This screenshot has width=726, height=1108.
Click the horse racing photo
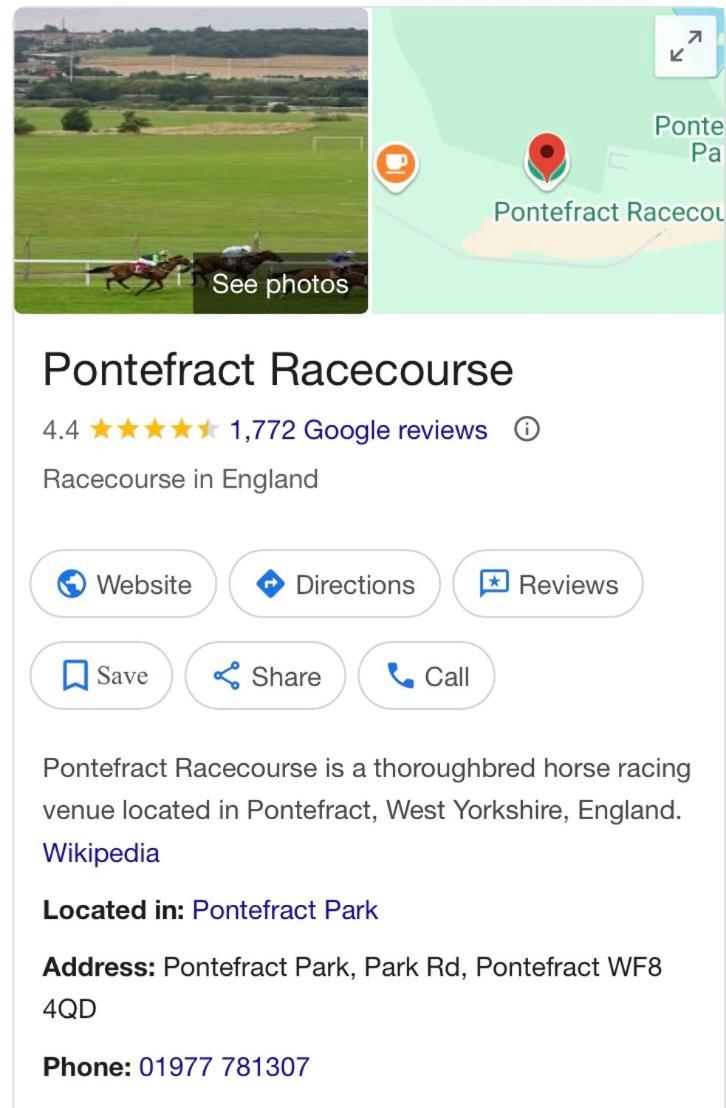(191, 160)
